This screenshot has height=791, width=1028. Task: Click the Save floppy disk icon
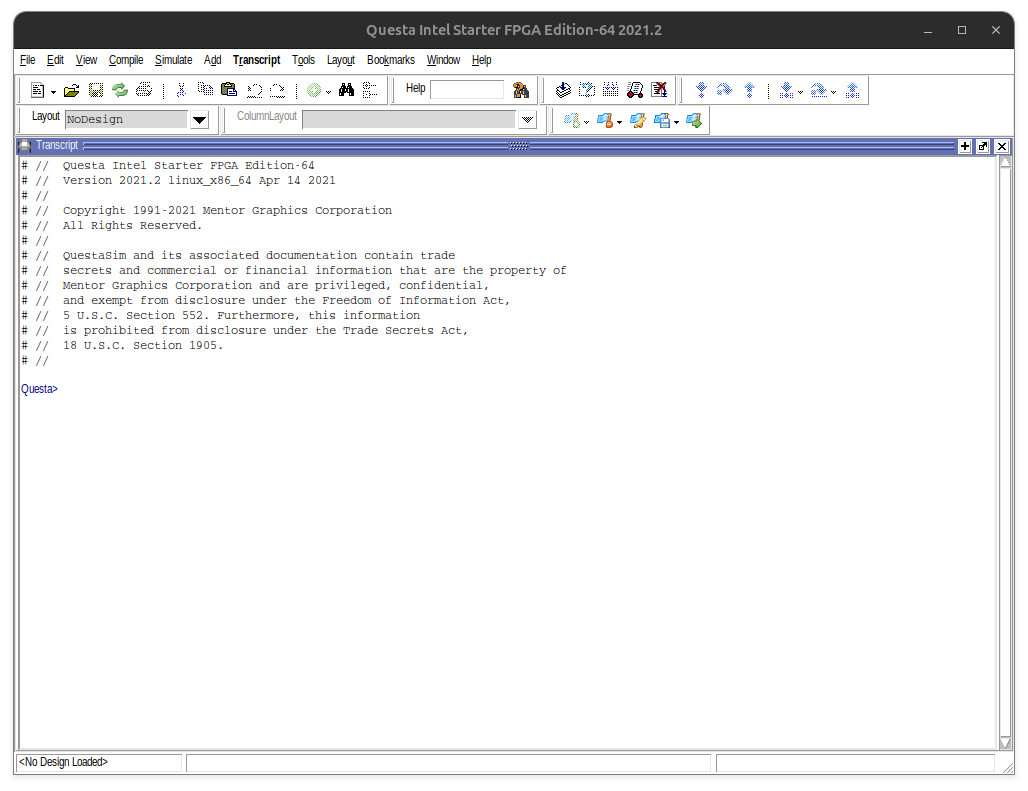point(96,90)
